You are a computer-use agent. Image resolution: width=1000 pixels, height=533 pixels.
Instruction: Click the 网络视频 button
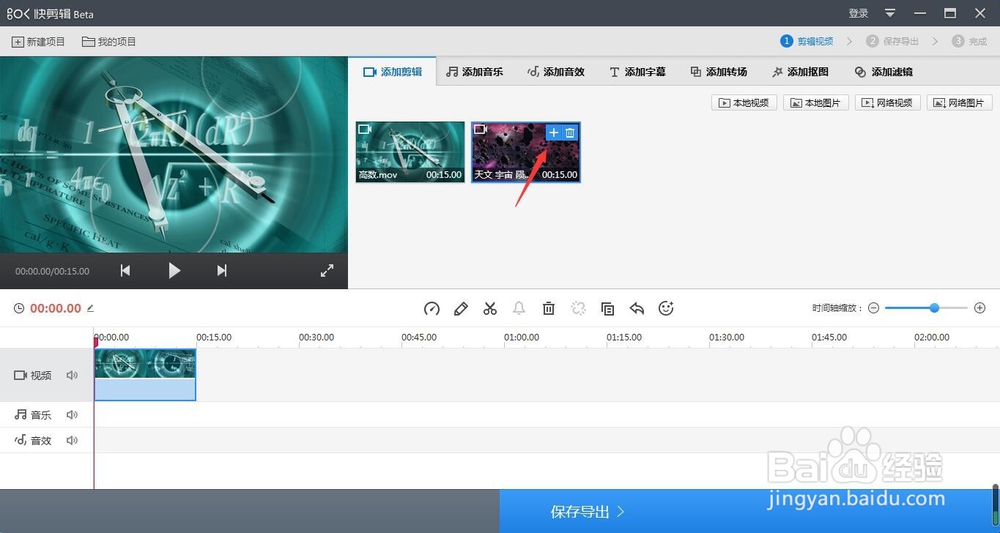point(888,103)
